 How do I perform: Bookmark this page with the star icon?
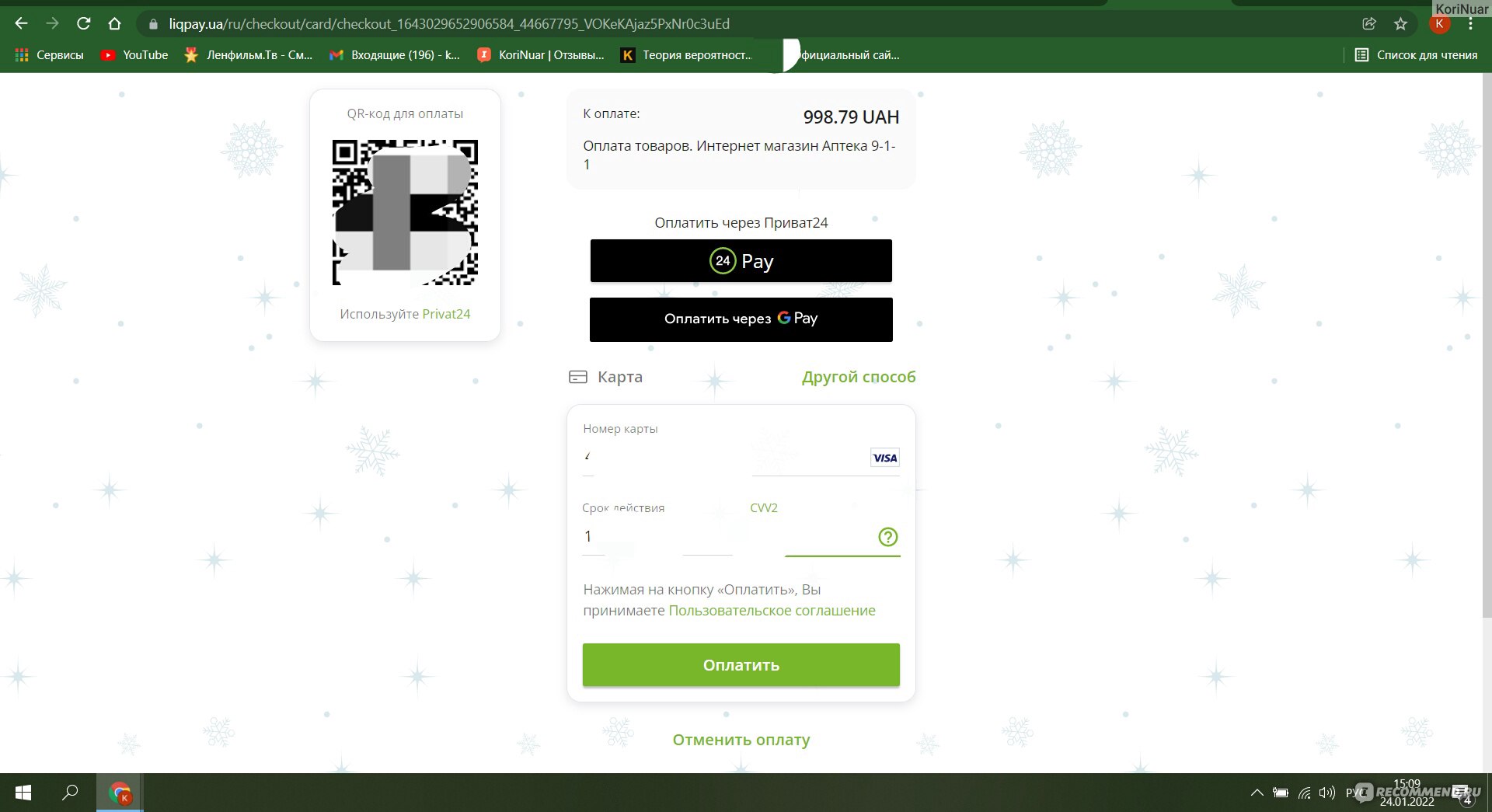(x=1400, y=24)
